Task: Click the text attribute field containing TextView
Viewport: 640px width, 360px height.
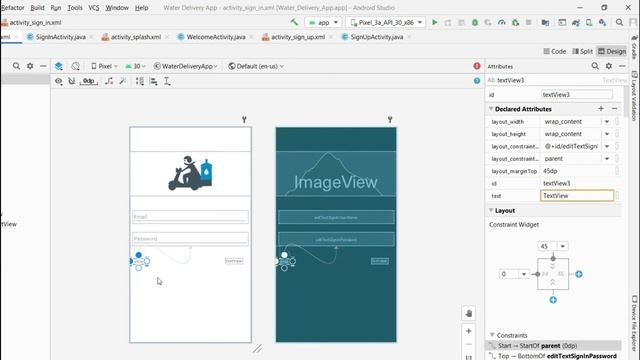Action: tap(577, 196)
